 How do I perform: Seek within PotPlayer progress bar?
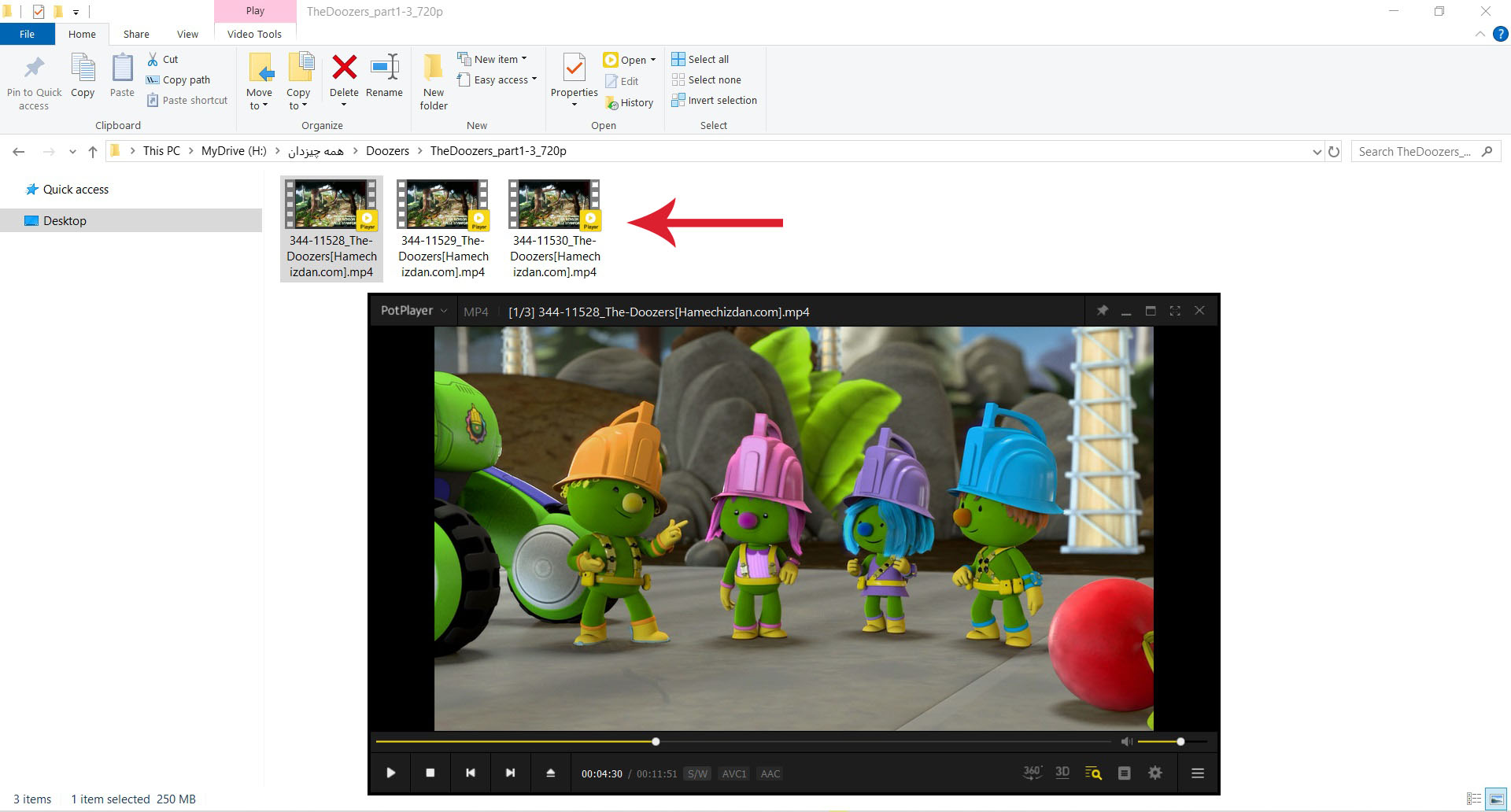tap(744, 741)
